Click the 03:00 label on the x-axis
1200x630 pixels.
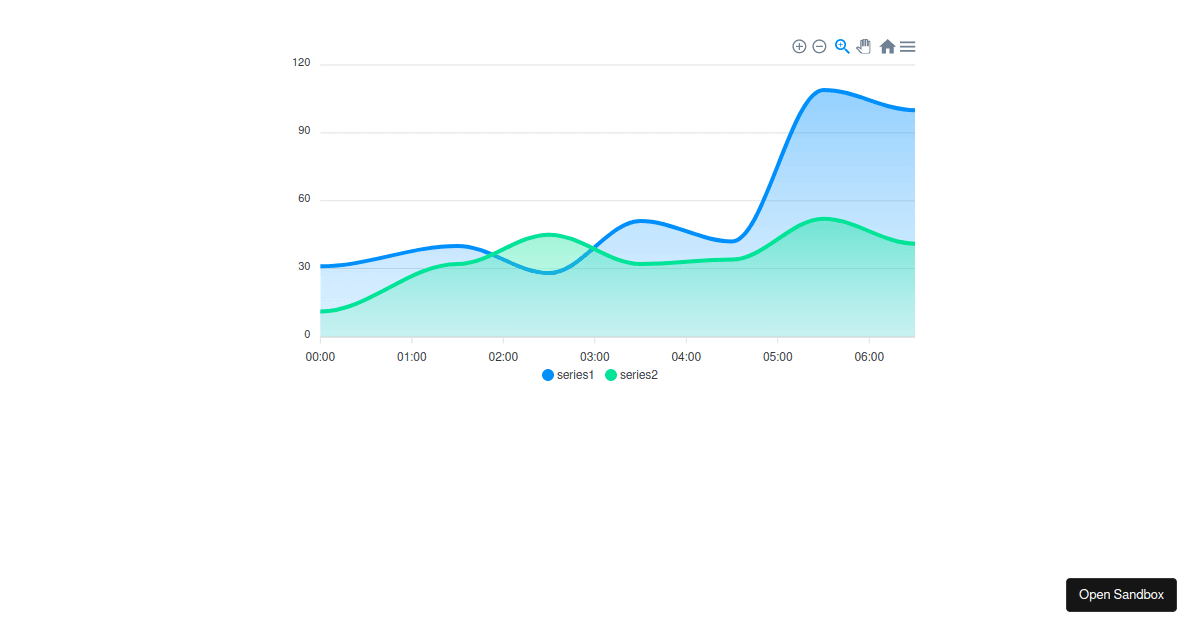pos(595,356)
